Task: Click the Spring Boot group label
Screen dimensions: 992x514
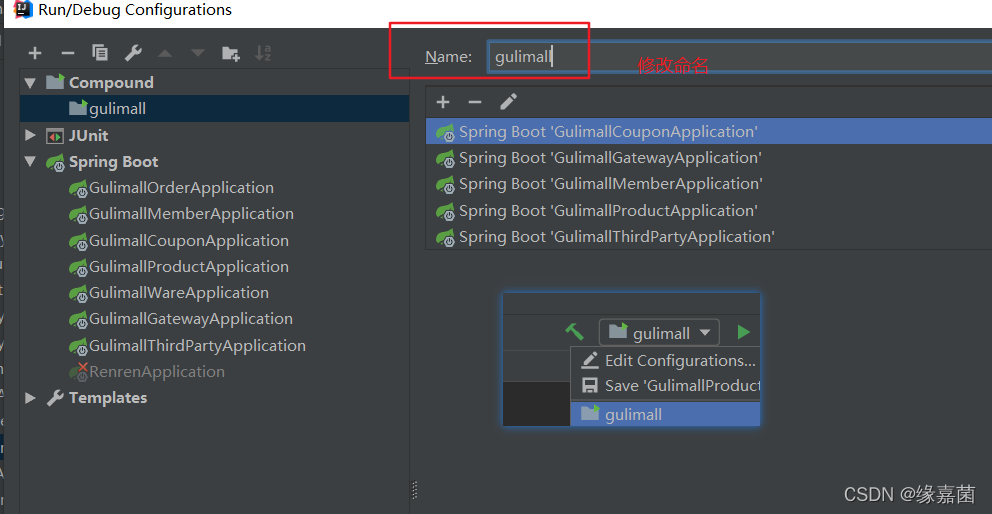Action: (x=114, y=162)
